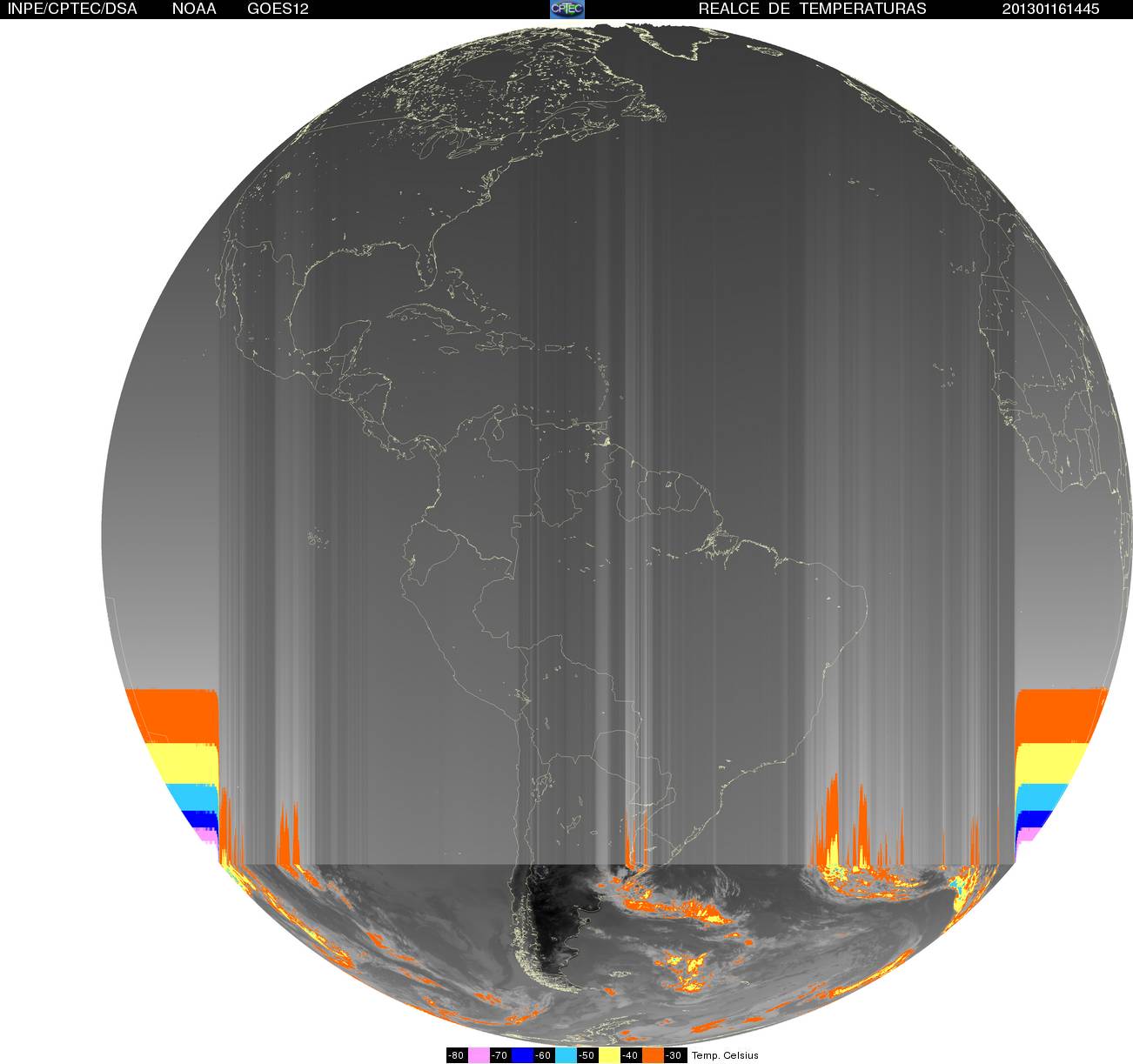Click the orange legend swatch after -40
Viewport: 1133px width, 1064px height.
[653, 1055]
